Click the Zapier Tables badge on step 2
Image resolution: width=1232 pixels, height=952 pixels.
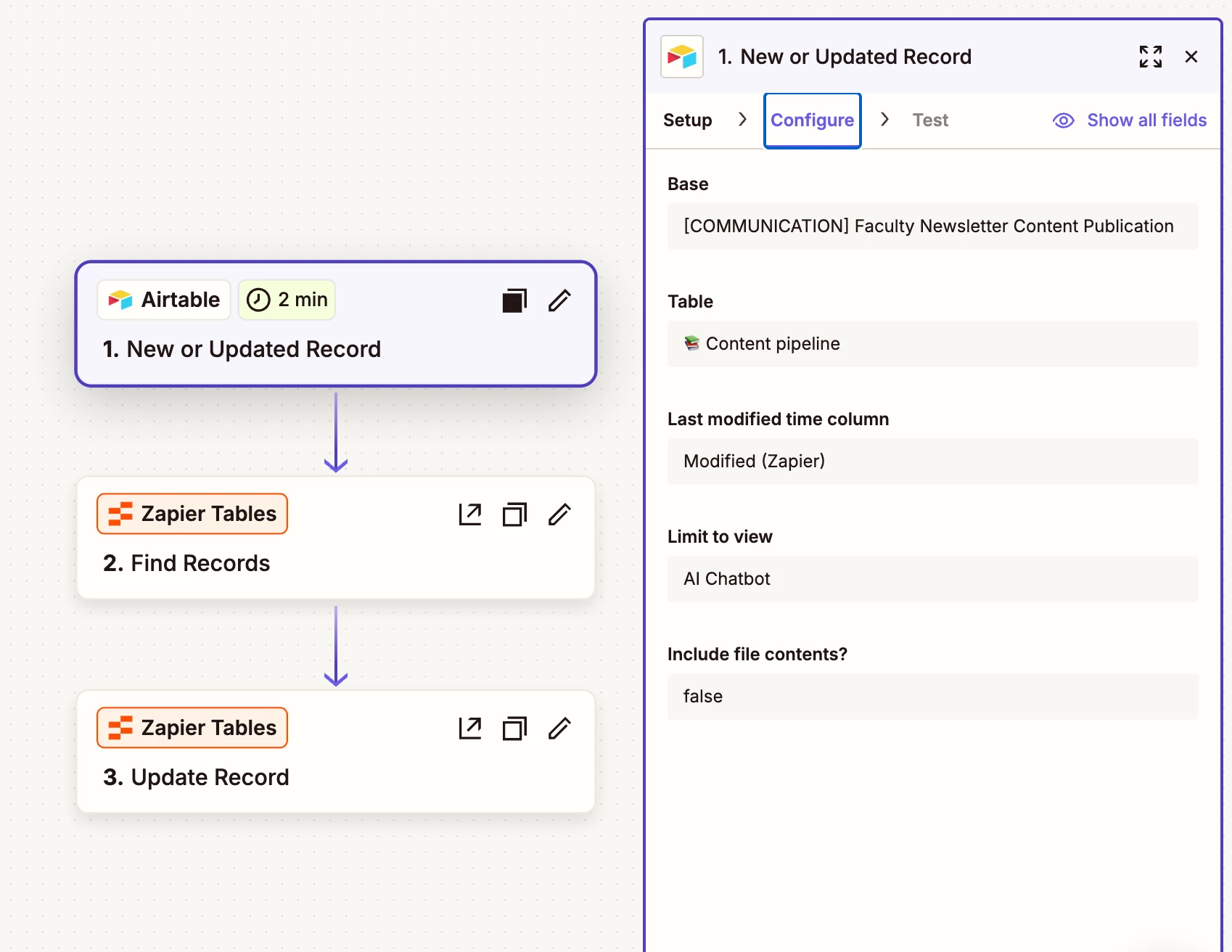click(x=192, y=514)
